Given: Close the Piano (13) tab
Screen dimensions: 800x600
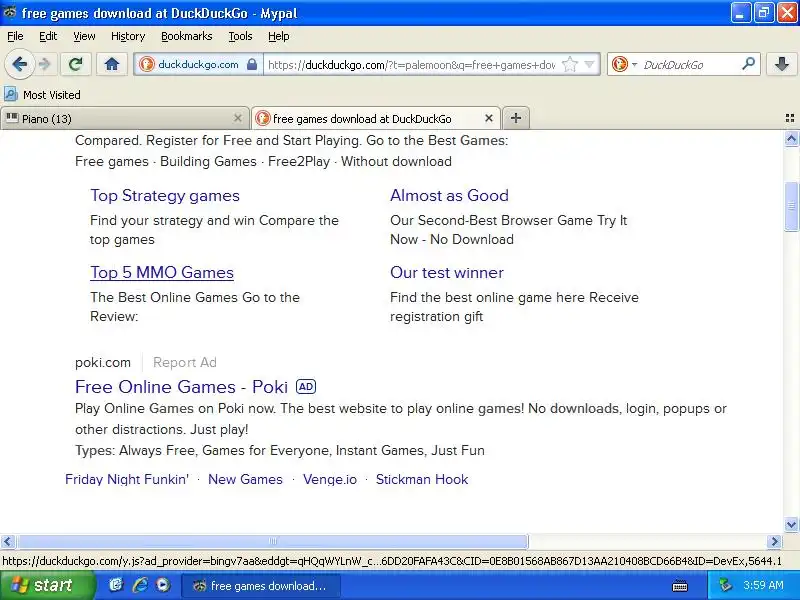Looking at the screenshot, I should (x=238, y=118).
